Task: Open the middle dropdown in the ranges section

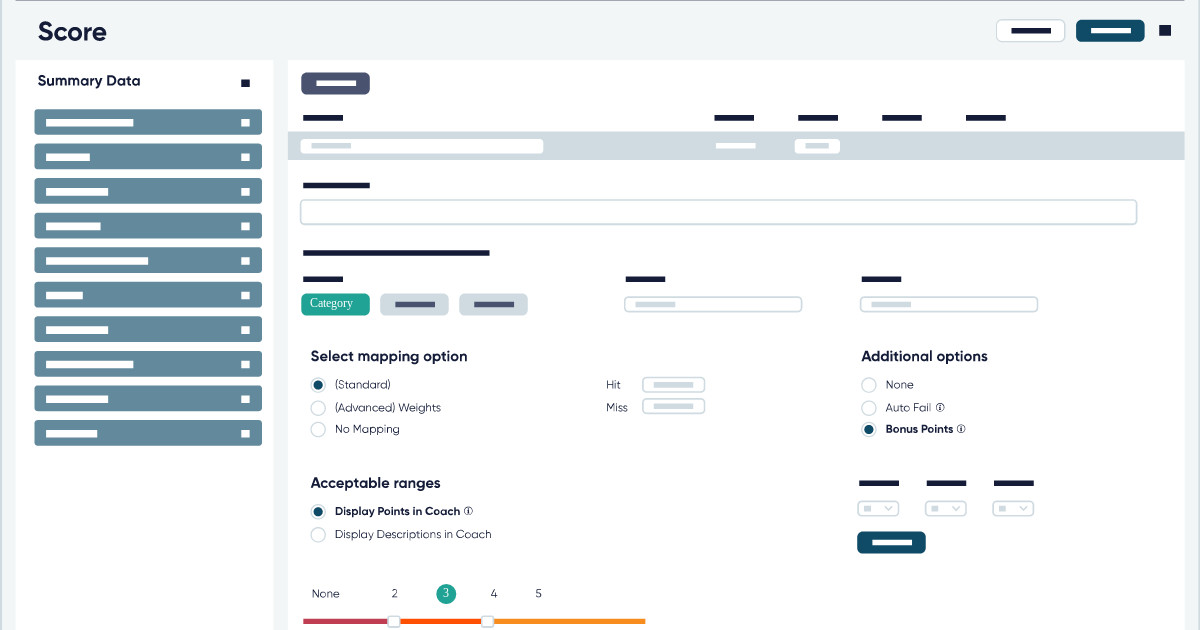Action: click(x=945, y=508)
